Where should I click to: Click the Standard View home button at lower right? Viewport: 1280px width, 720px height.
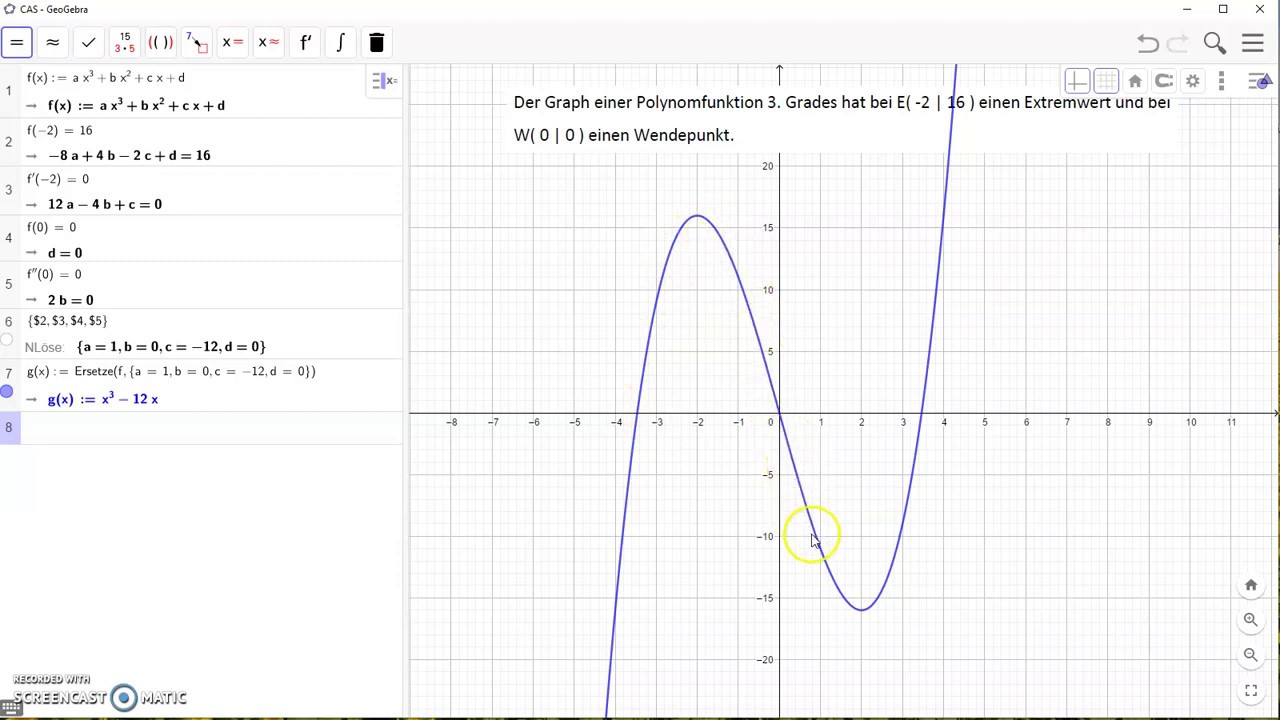coord(1251,585)
